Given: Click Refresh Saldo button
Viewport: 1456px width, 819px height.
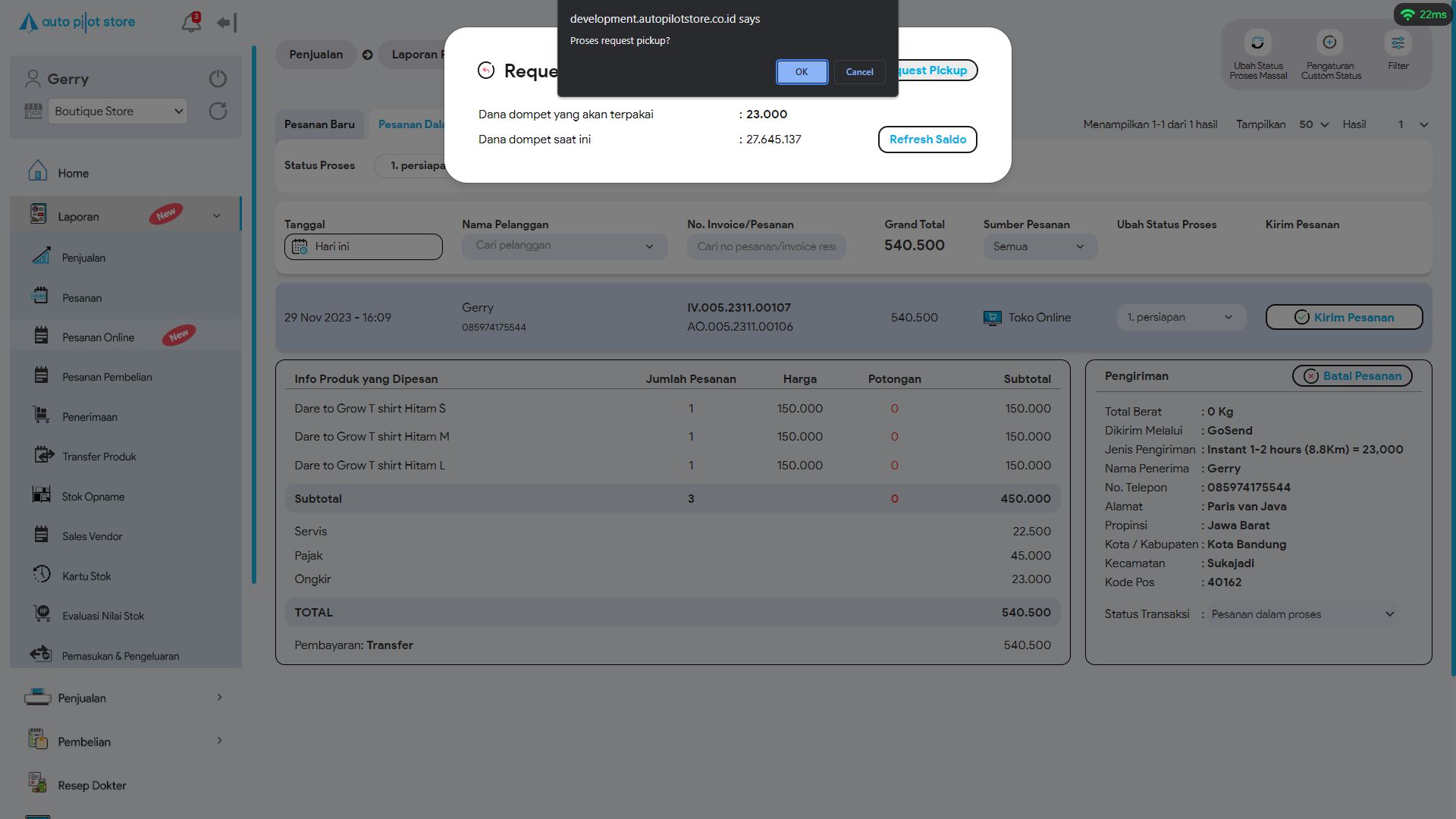Looking at the screenshot, I should pos(927,140).
